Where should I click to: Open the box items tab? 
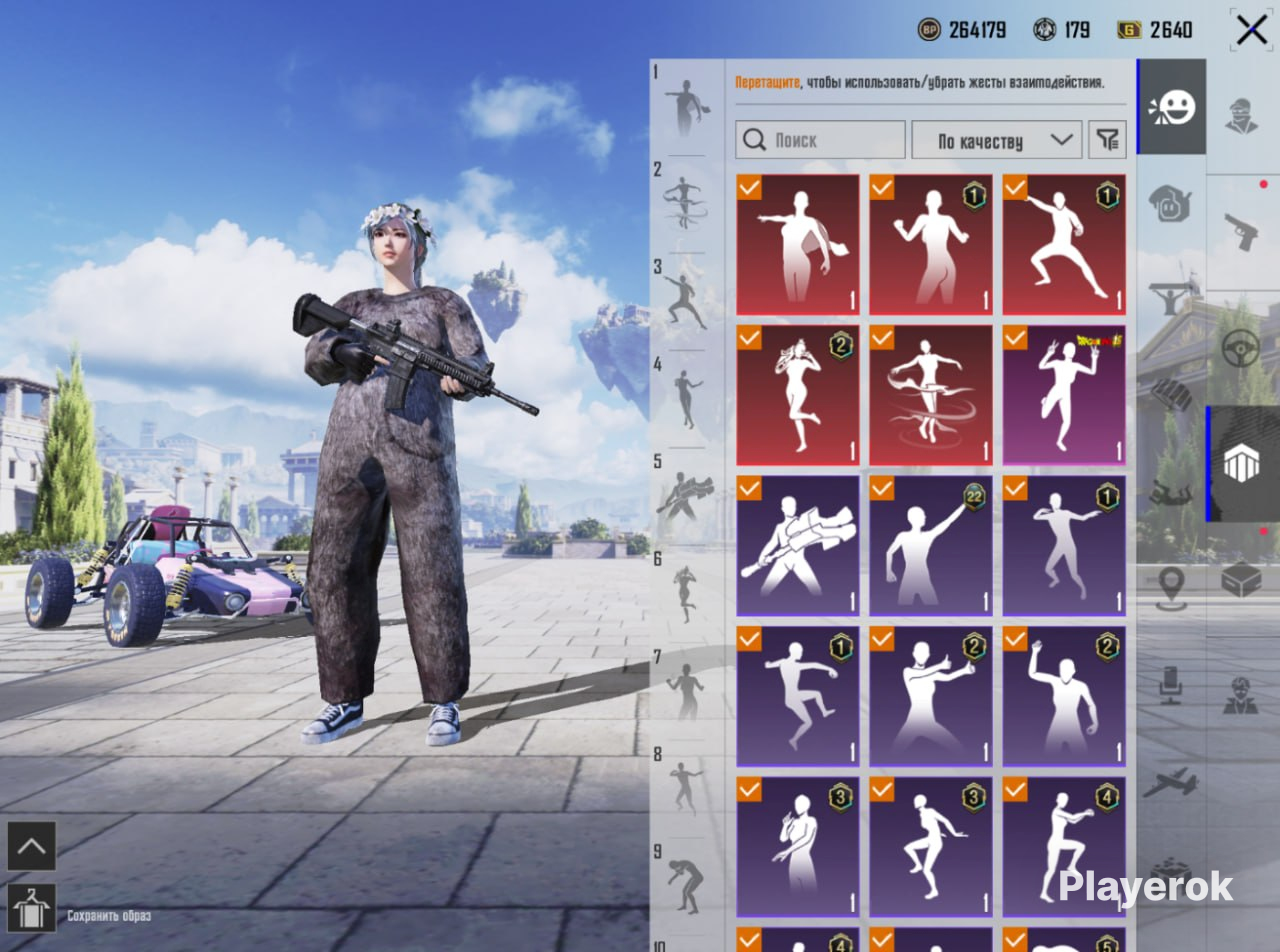point(1242,580)
